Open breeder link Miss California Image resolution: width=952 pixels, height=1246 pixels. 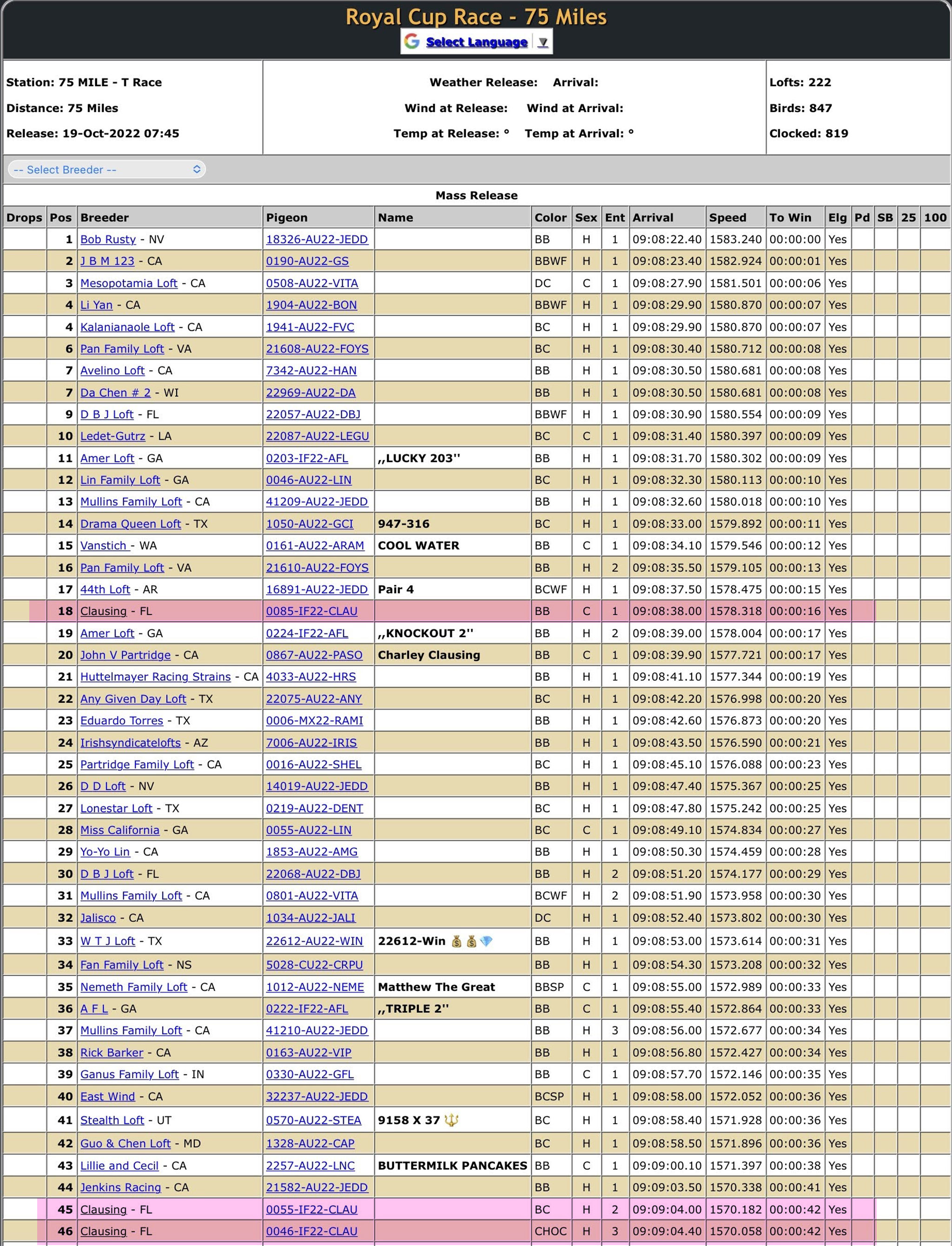tap(119, 830)
